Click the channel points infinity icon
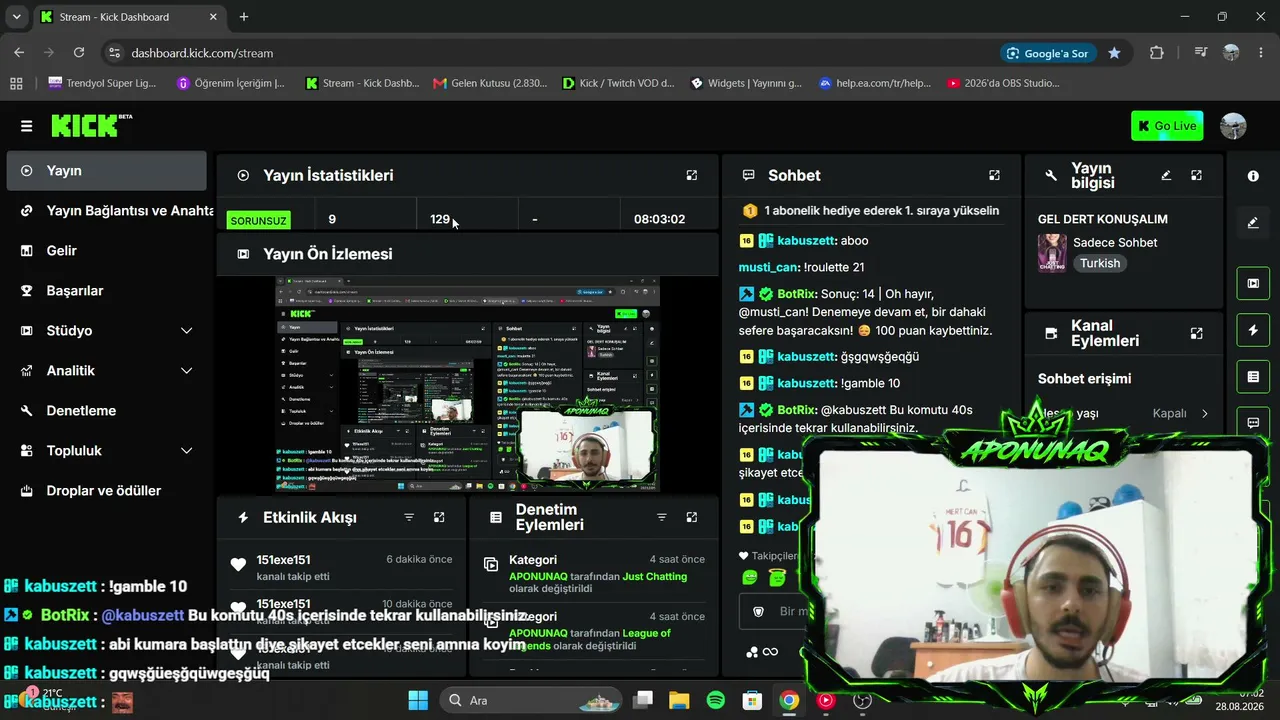Viewport: 1280px width, 720px height. [x=770, y=652]
